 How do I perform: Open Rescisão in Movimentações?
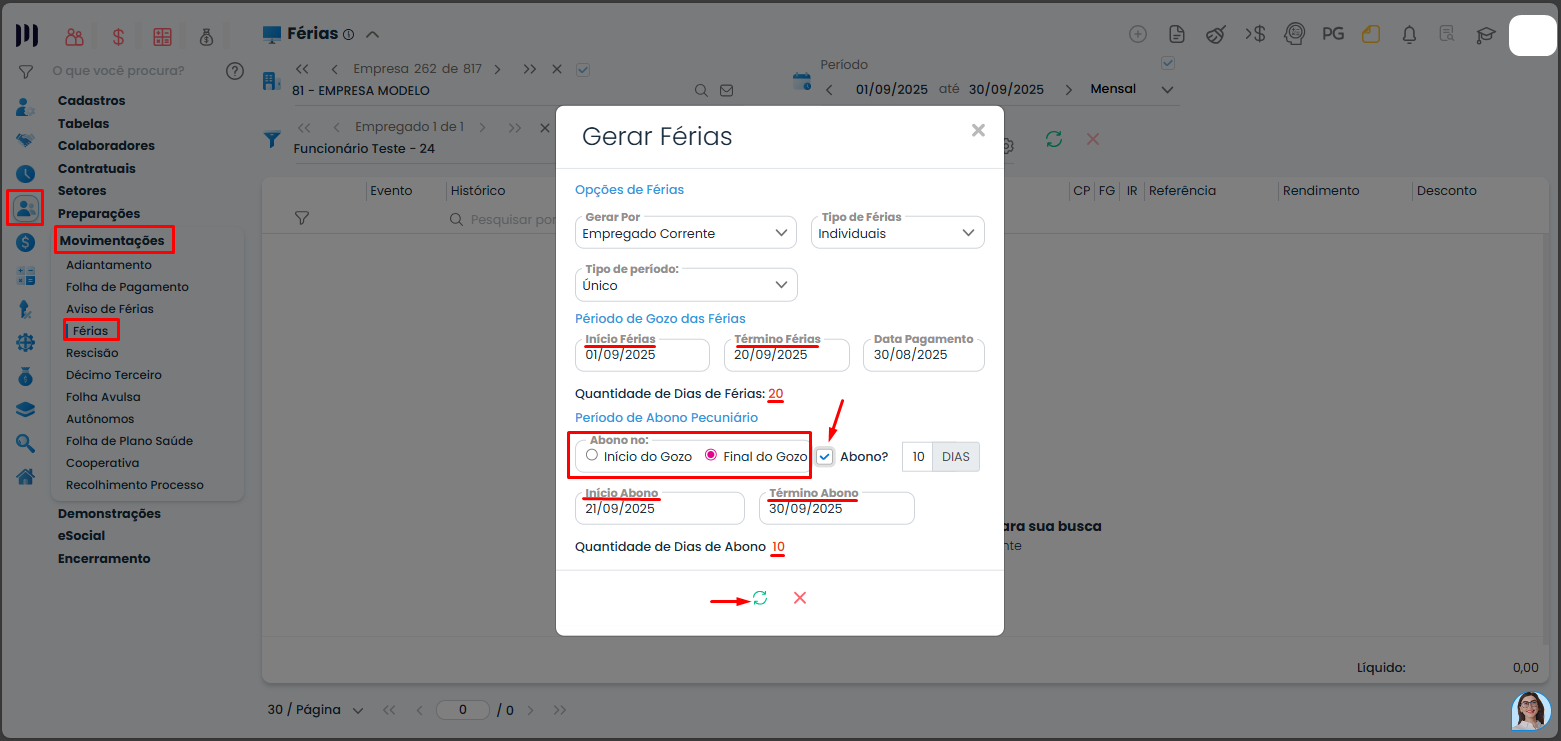pyautogui.click(x=92, y=353)
